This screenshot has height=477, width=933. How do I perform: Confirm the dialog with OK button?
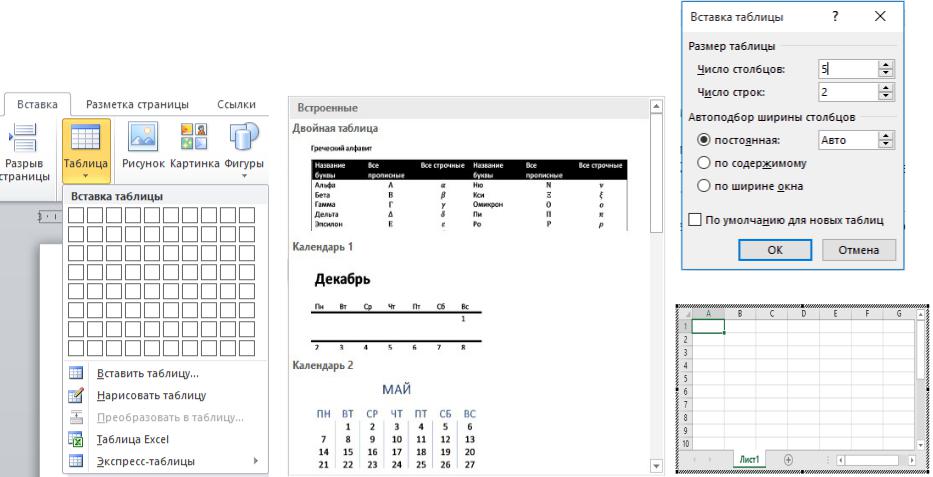[x=775, y=250]
